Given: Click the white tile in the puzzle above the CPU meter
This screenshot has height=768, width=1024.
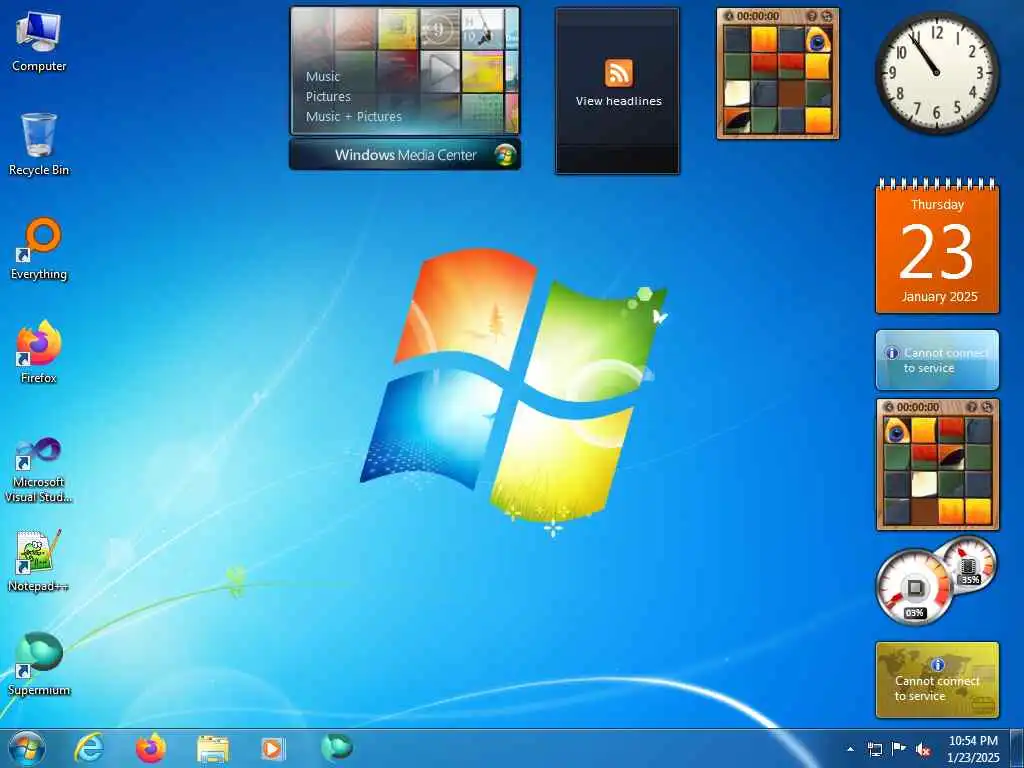Looking at the screenshot, I should 924,485.
